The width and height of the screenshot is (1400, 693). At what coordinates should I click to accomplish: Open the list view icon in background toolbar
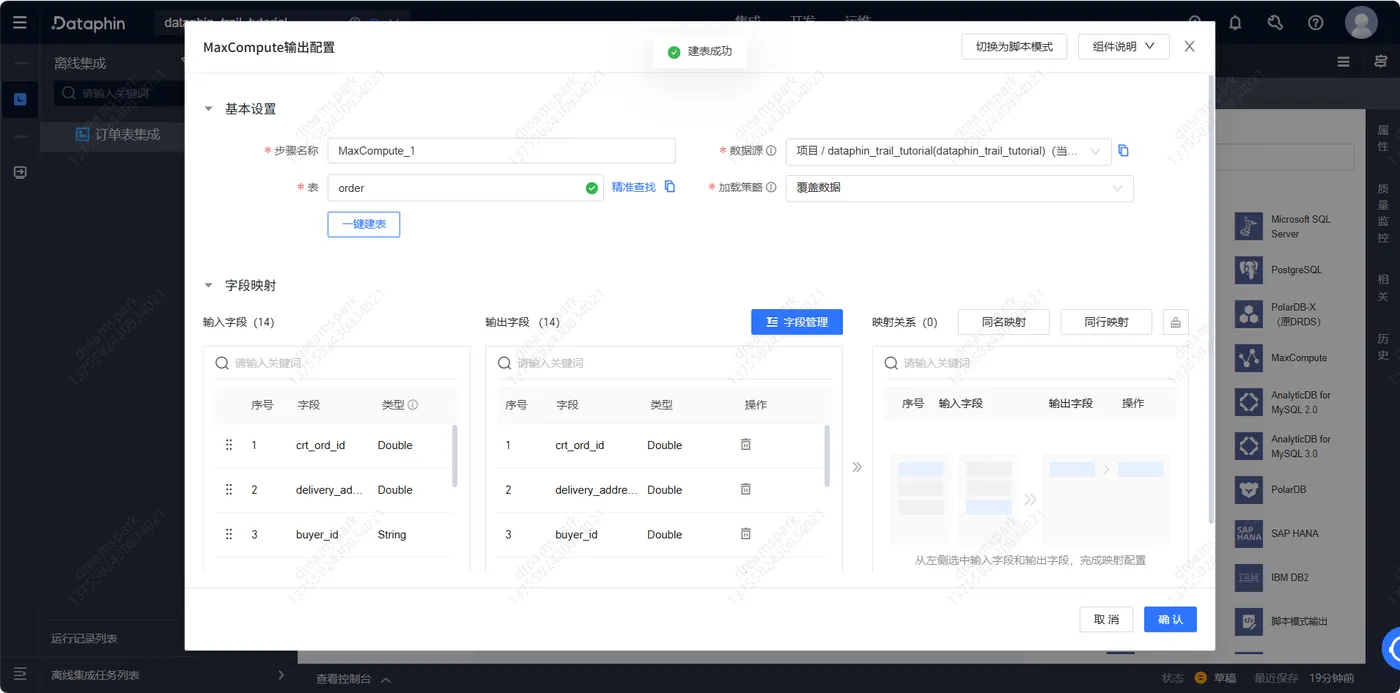[1344, 62]
